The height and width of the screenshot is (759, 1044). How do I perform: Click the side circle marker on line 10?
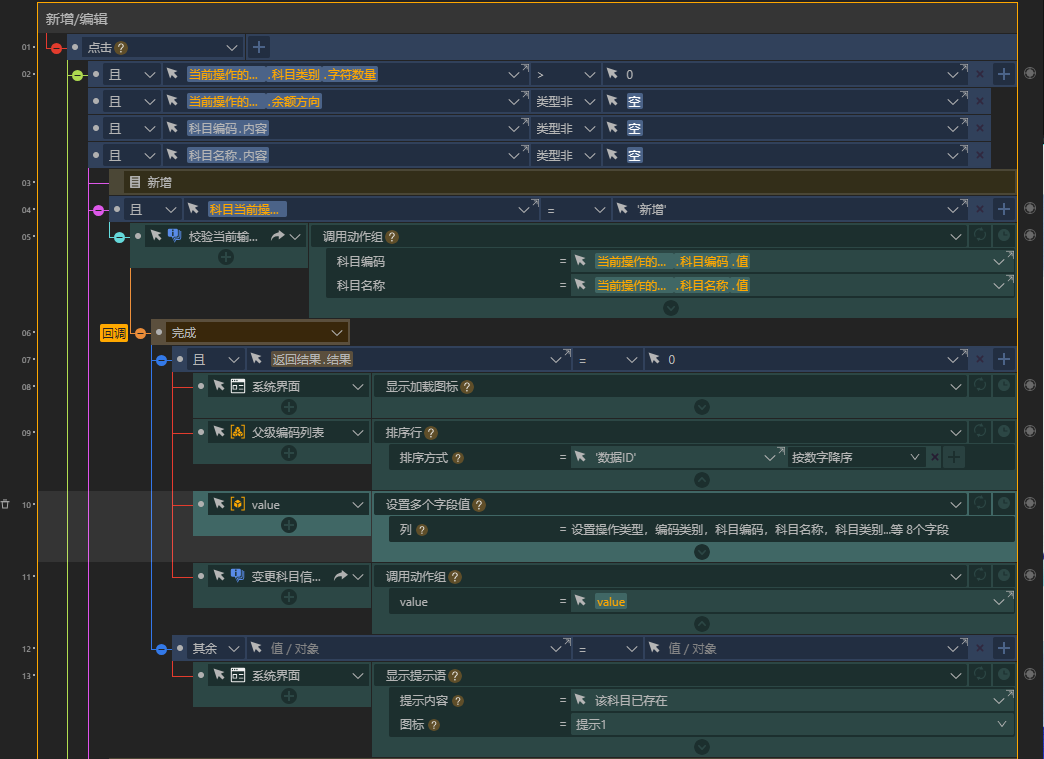pyautogui.click(x=1029, y=504)
